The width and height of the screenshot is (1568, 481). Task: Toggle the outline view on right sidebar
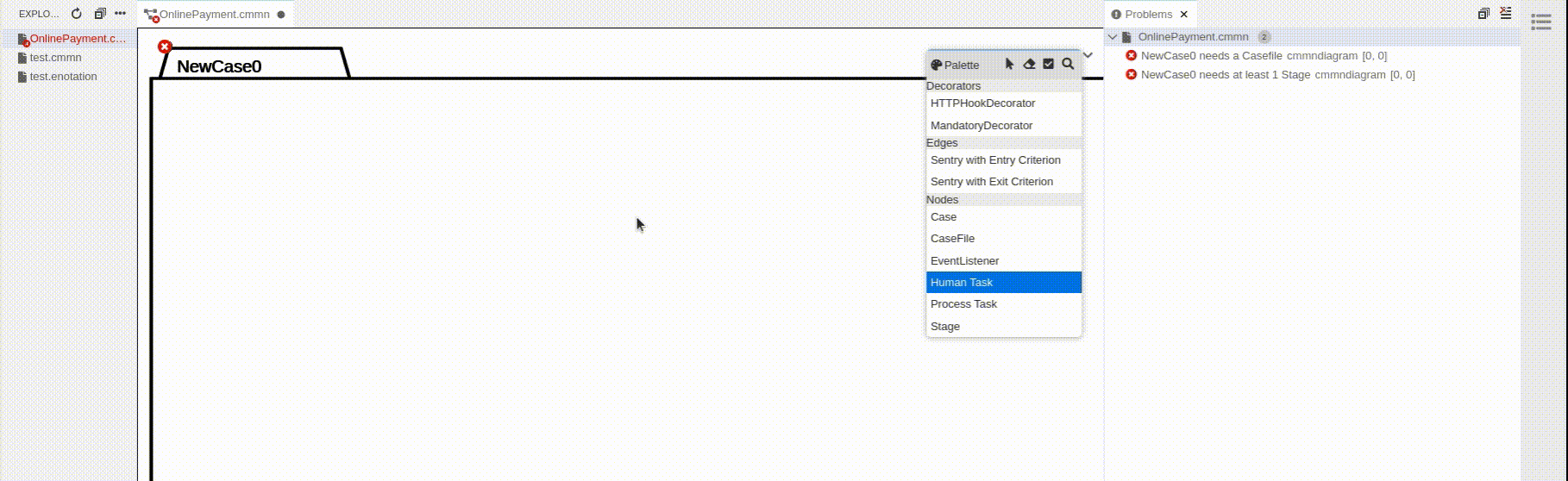point(1541,22)
